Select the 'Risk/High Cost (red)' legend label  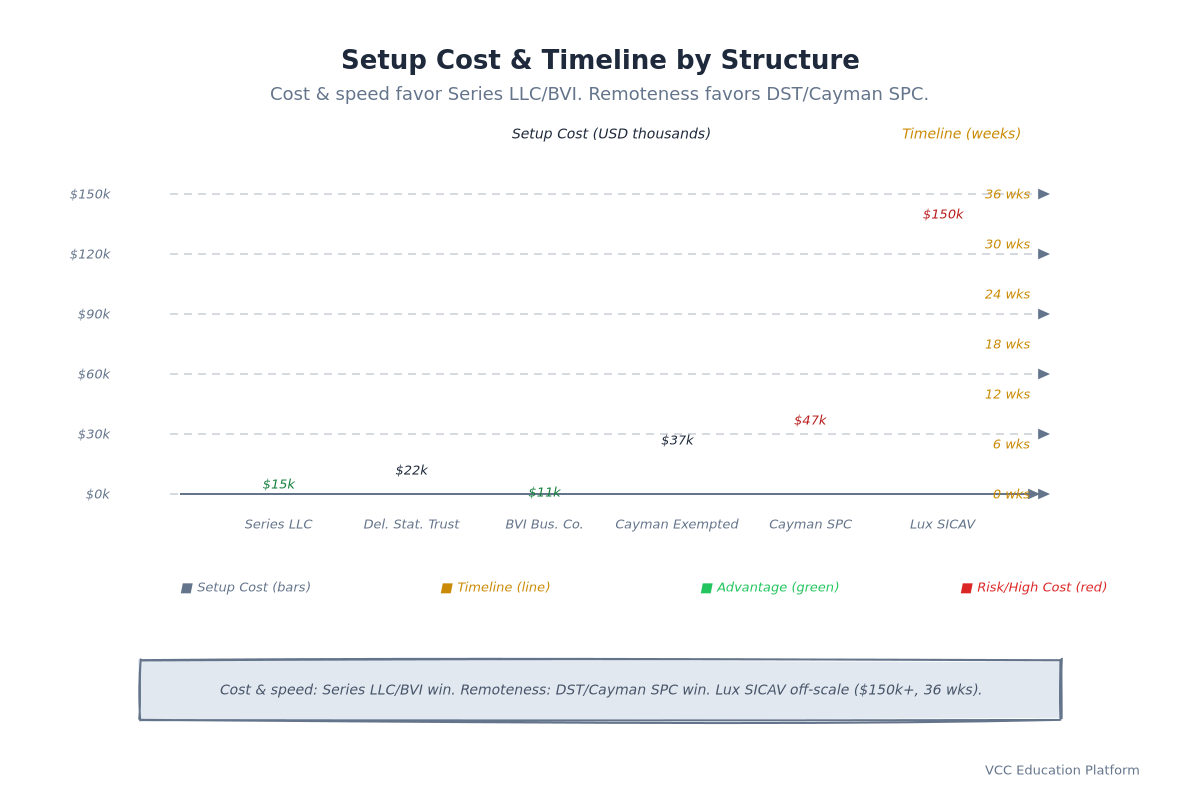pos(1042,588)
